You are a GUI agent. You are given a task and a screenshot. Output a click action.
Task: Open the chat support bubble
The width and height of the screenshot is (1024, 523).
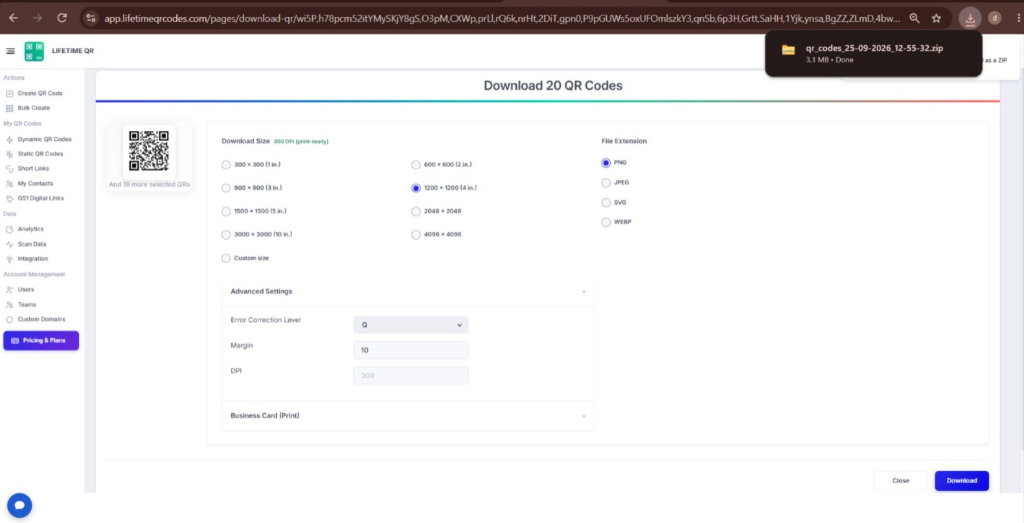coord(20,505)
